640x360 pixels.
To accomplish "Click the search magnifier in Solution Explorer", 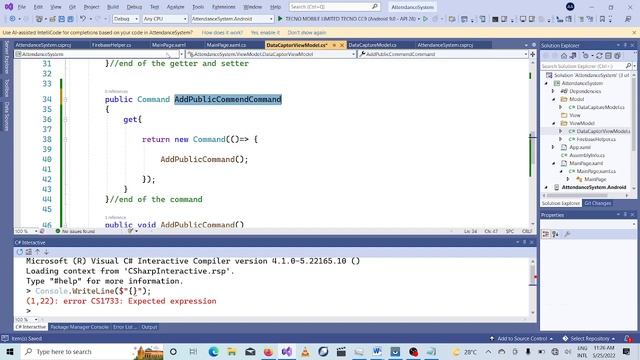I will 628,66.
